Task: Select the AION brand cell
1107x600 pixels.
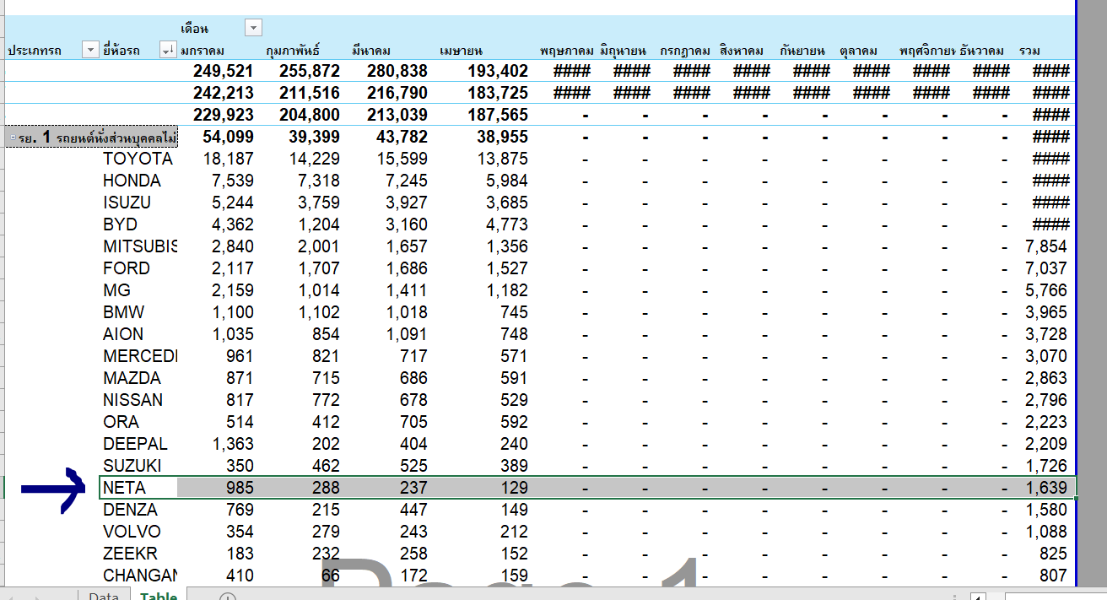Action: pos(123,334)
